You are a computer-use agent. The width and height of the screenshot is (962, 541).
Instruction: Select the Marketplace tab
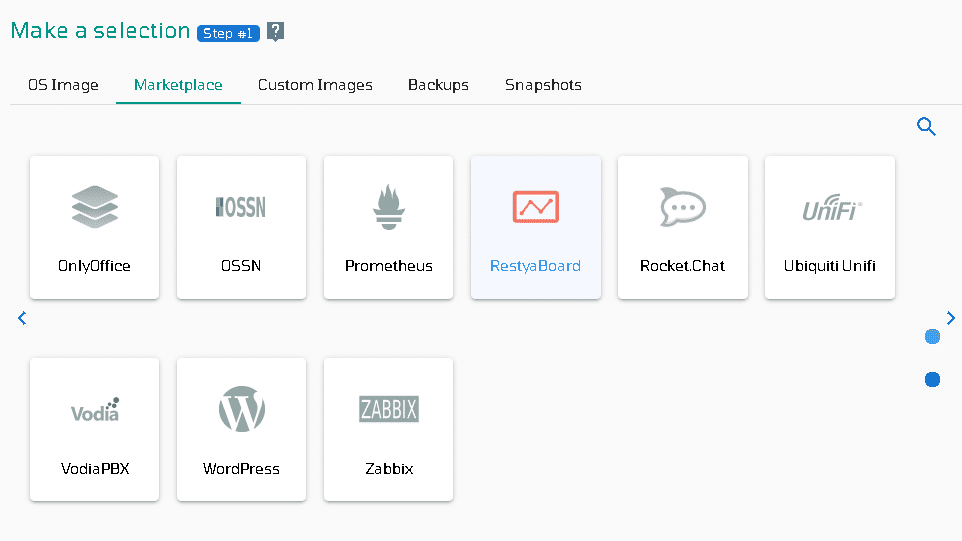point(178,85)
